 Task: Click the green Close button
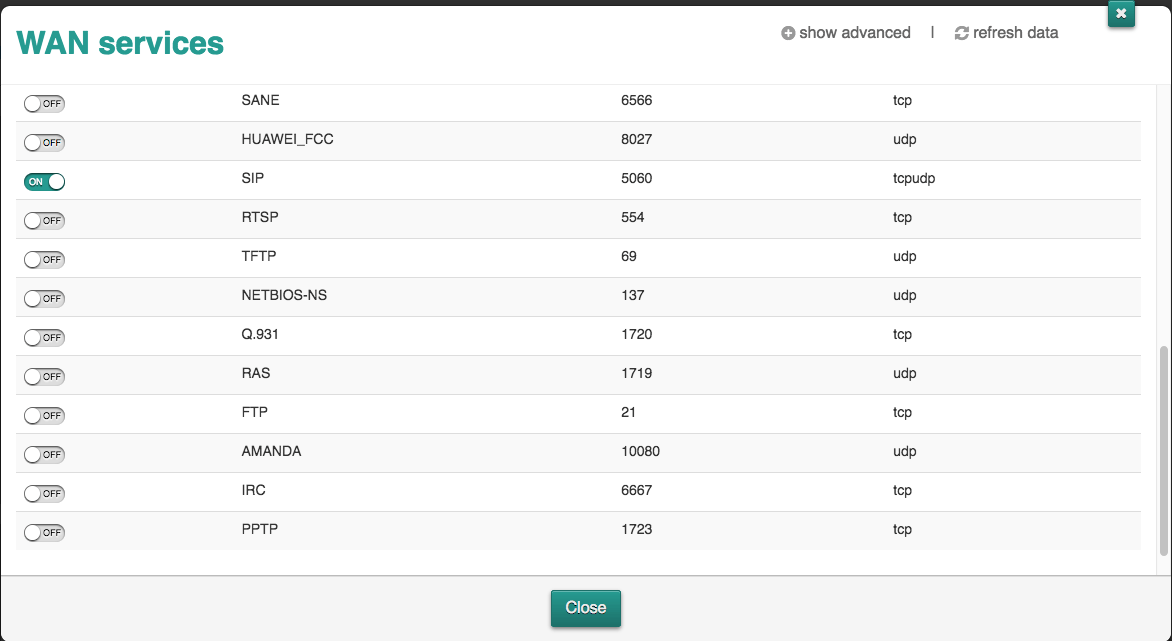point(585,607)
